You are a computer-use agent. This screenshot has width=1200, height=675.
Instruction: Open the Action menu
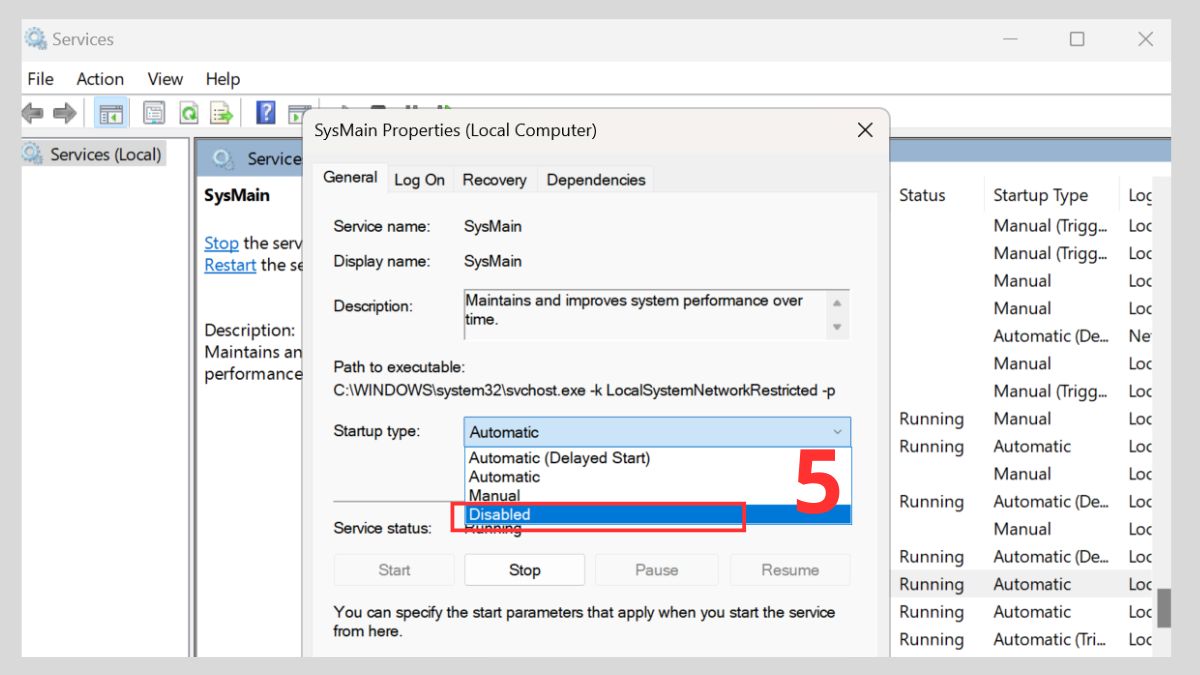tap(100, 79)
